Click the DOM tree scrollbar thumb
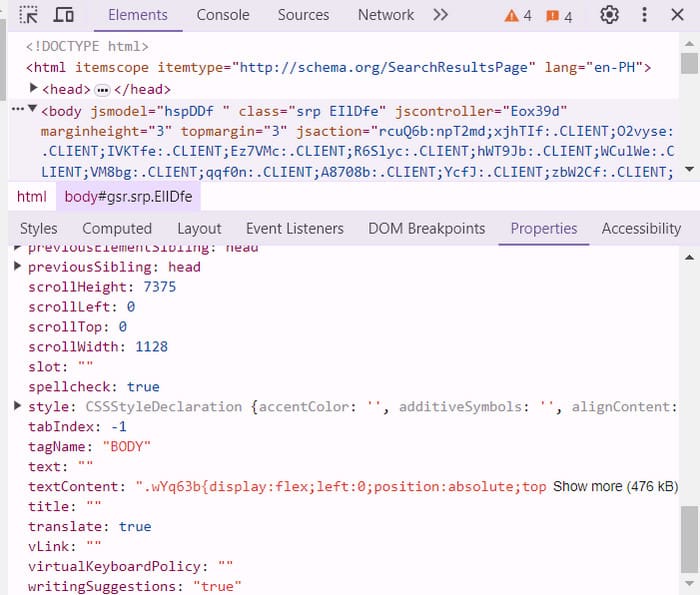 [x=689, y=63]
